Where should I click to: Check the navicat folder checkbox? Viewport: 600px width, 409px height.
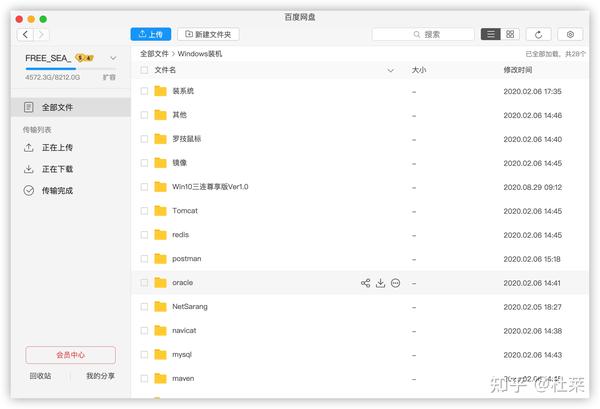click(144, 331)
